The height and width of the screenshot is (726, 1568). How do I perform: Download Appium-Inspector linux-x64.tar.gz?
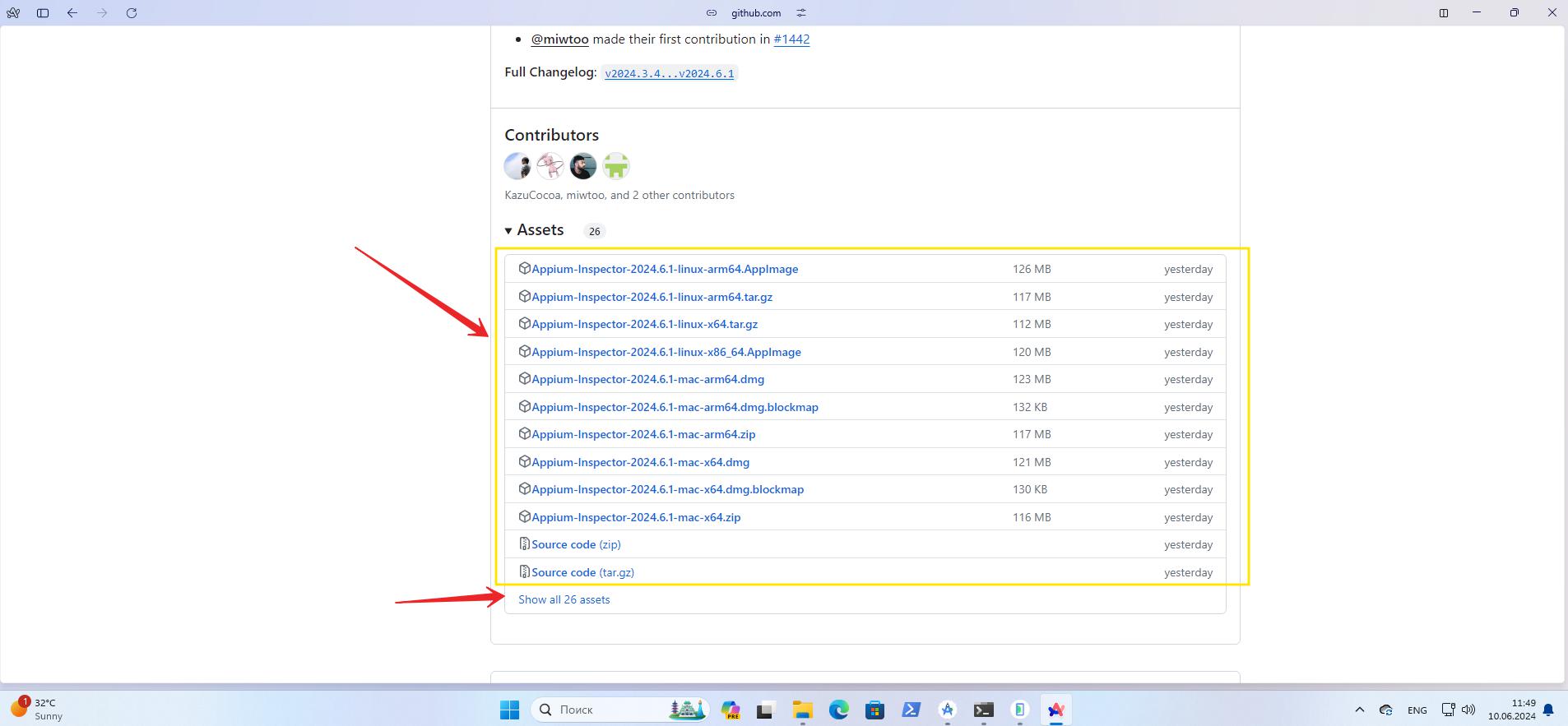(644, 324)
